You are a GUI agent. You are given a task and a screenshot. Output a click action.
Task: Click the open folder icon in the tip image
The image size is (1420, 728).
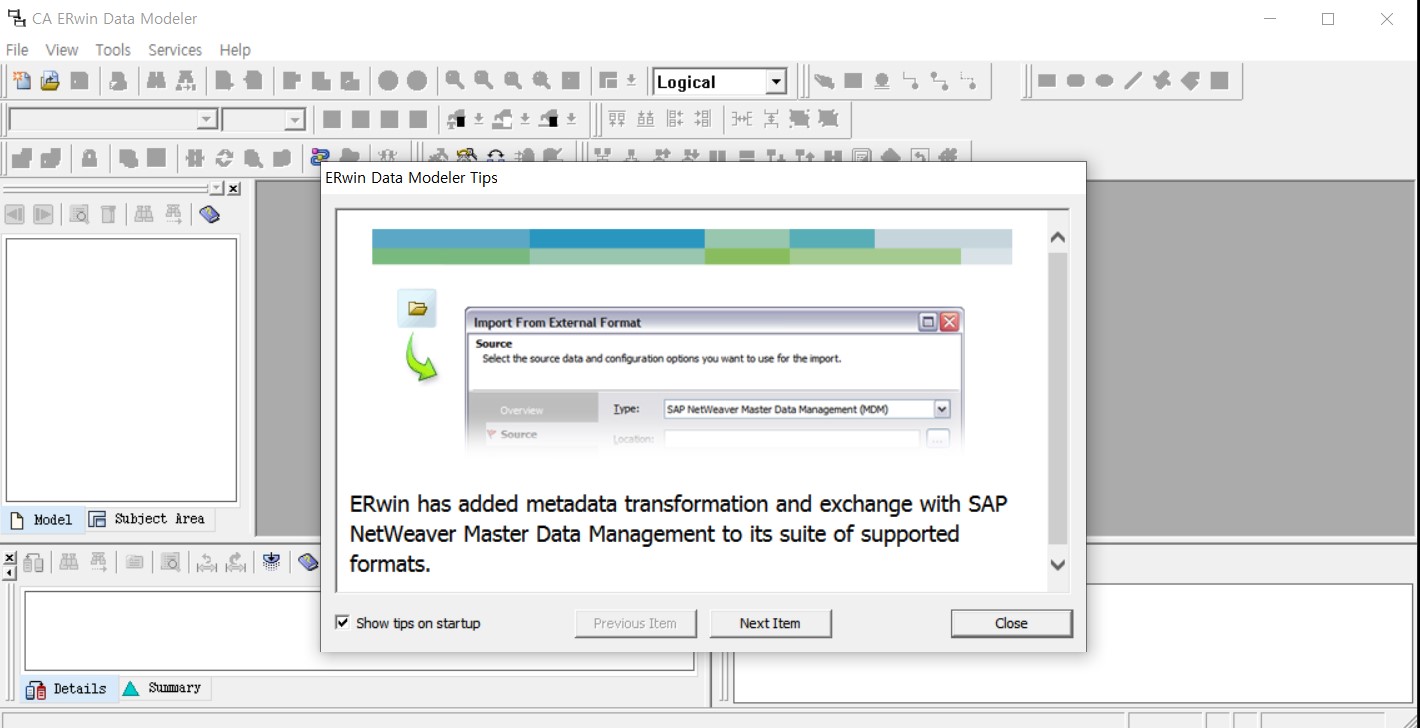[417, 308]
